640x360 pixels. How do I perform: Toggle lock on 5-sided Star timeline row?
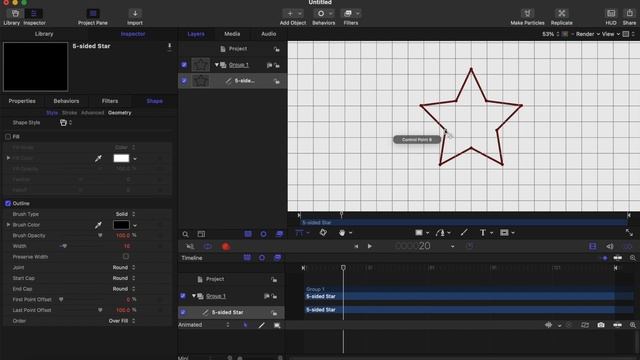tap(274, 313)
